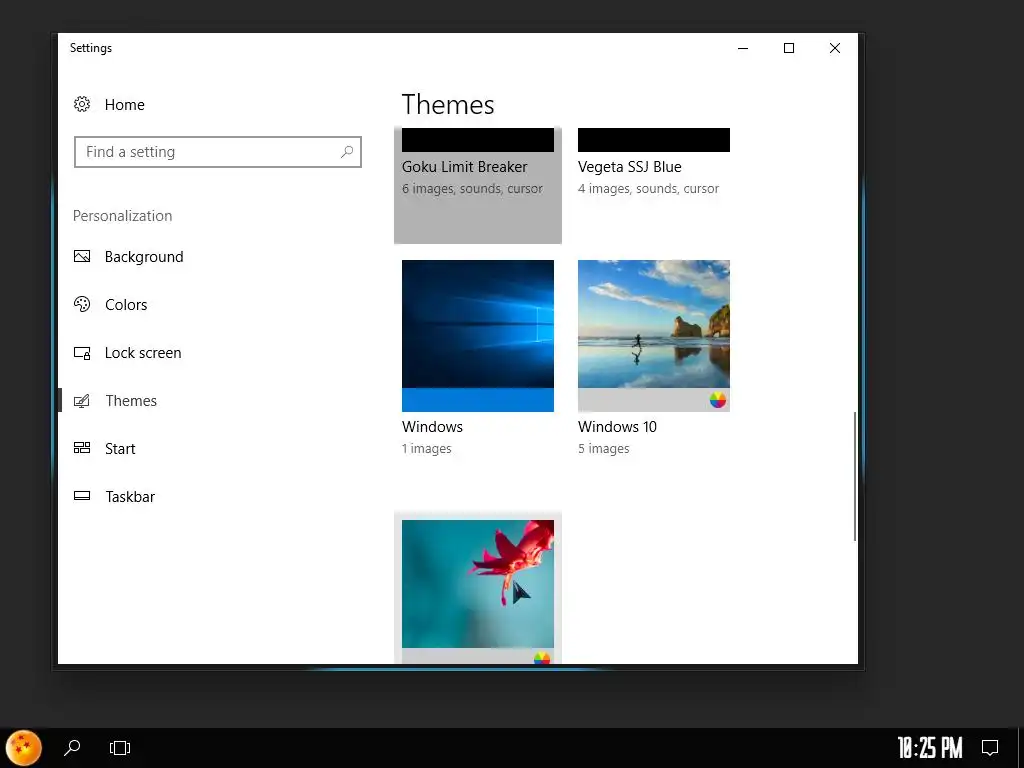Click the Lock screen icon
The height and width of the screenshot is (768, 1024).
click(x=82, y=353)
